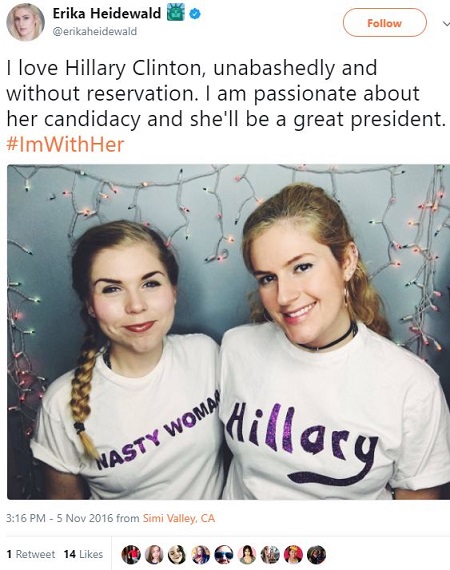Screen dimensions: 450x570
Task: Enlarge the attached photo of two women
Action: tap(228, 332)
